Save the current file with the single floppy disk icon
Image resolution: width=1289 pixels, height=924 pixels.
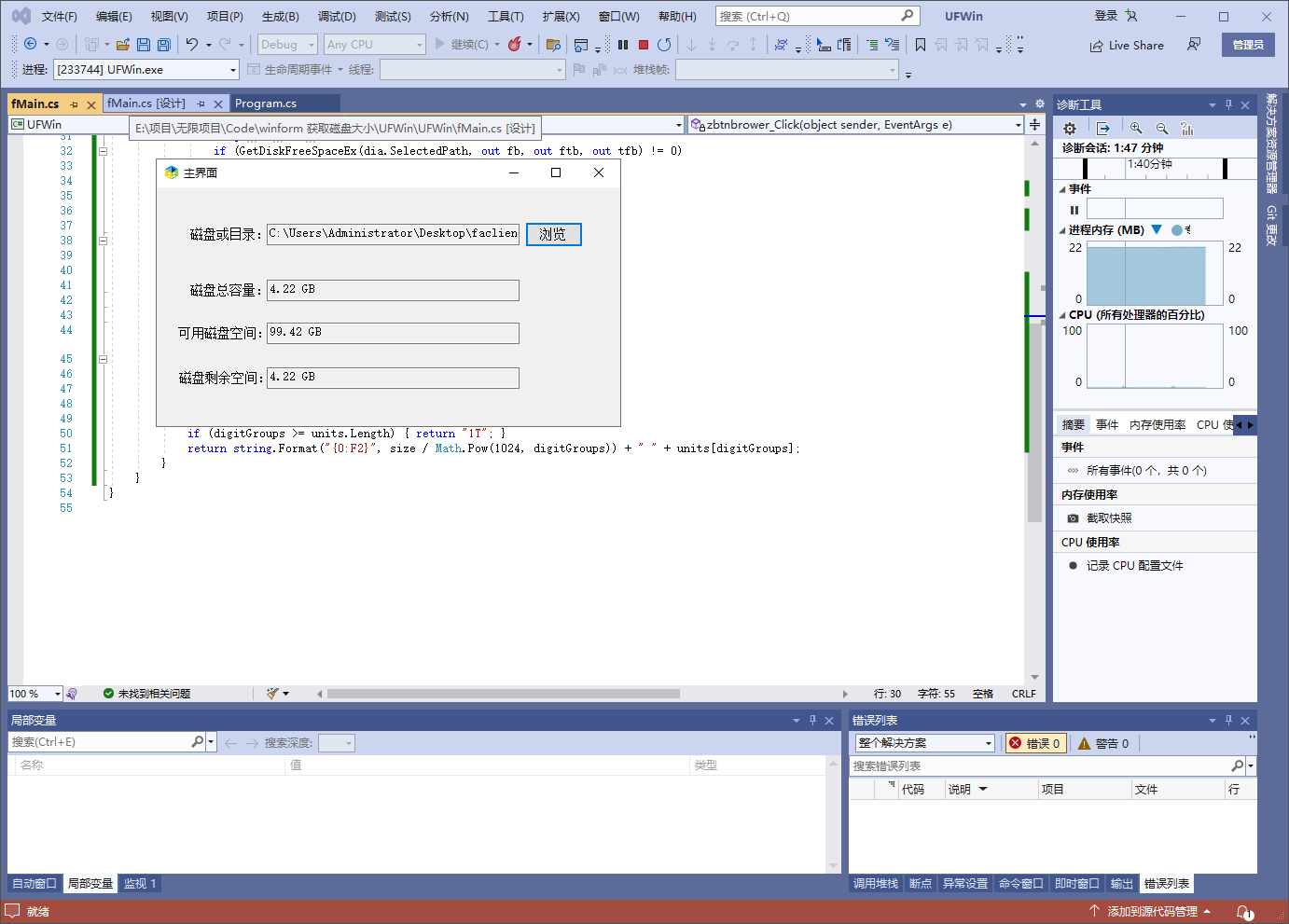click(x=144, y=44)
